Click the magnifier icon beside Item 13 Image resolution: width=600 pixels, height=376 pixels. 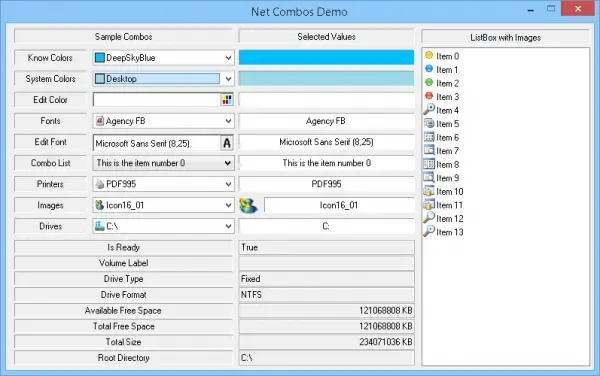(429, 231)
